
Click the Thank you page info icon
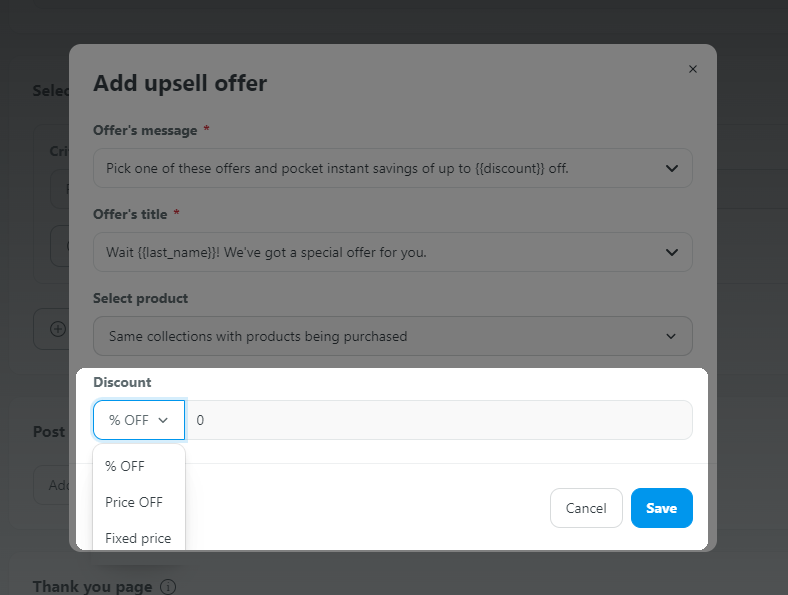(x=168, y=586)
